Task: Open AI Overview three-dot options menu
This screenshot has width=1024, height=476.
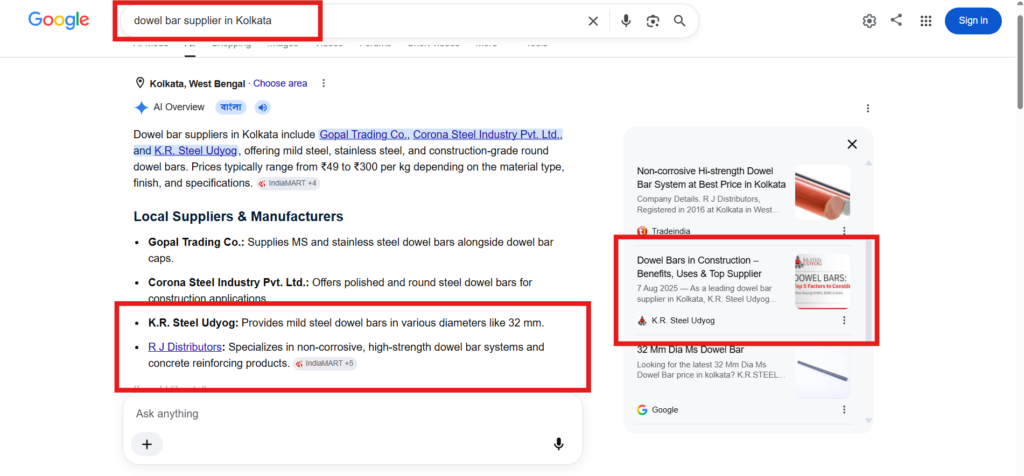Action: click(868, 108)
